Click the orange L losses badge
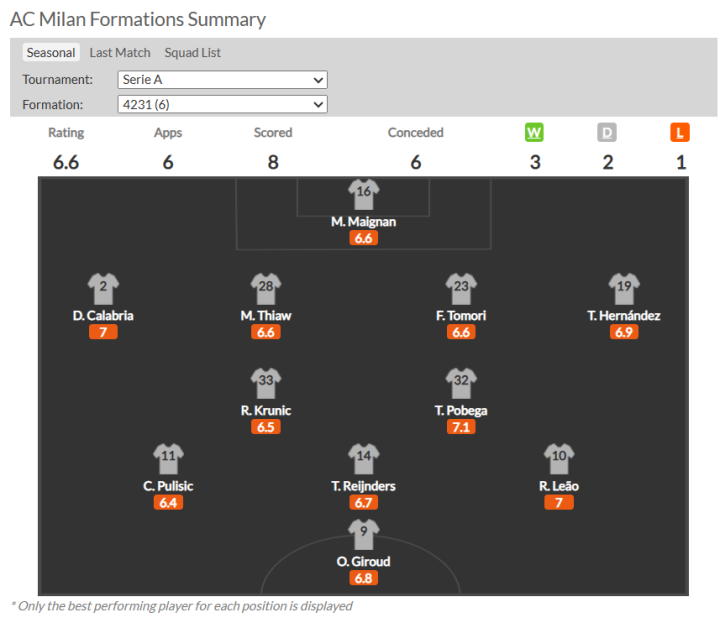 click(x=681, y=132)
